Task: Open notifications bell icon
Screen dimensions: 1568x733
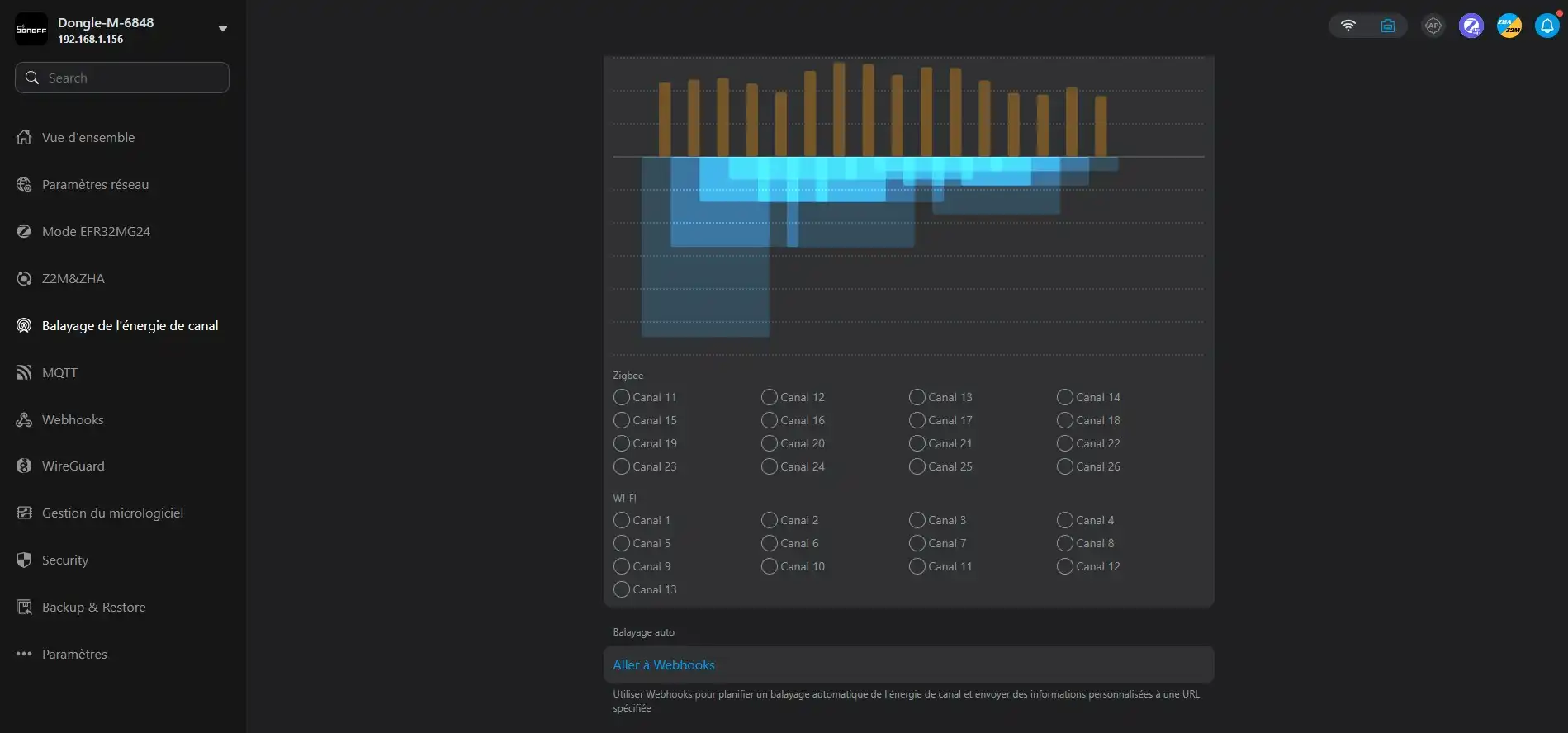Action: point(1547,26)
